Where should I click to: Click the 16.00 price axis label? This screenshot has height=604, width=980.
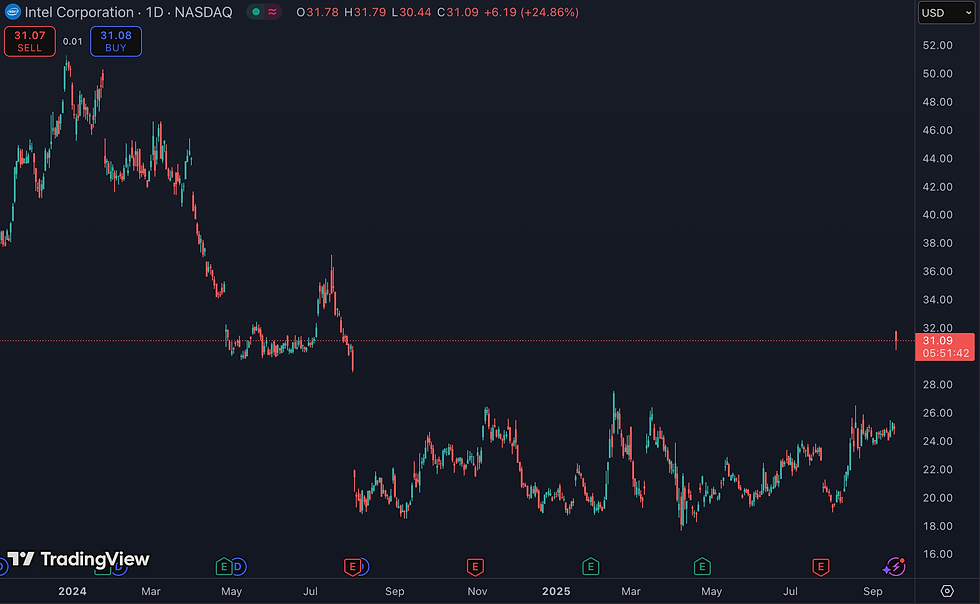click(938, 554)
